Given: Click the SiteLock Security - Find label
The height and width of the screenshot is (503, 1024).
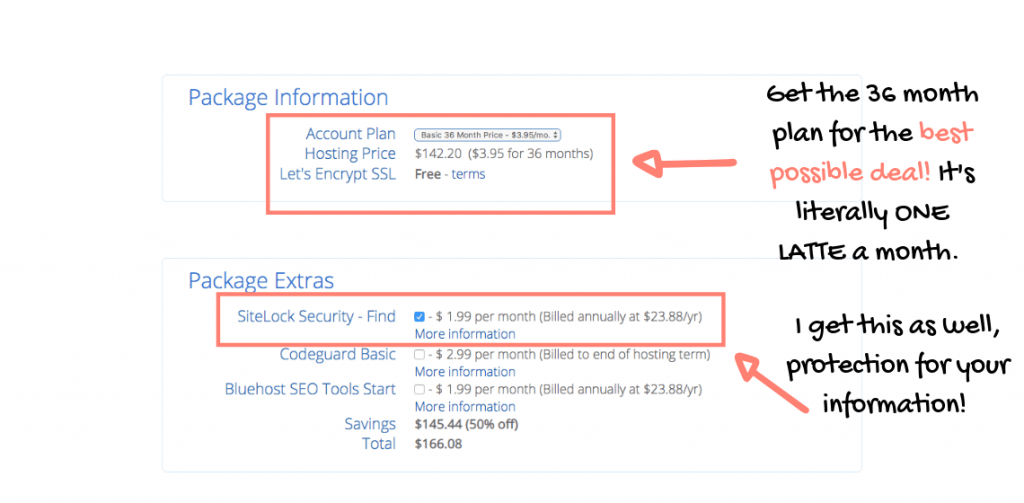Looking at the screenshot, I should coord(317,317).
